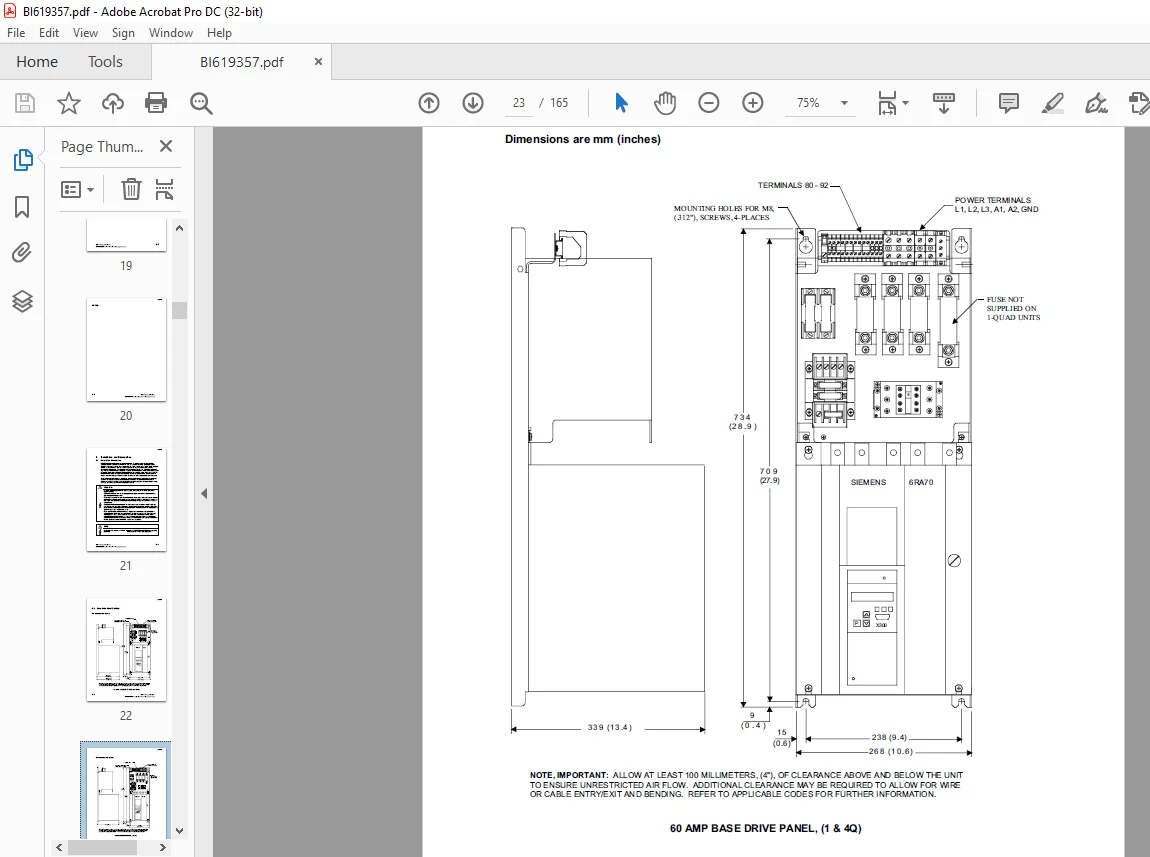The image size is (1150, 857).
Task: Close the Page Thumbnails panel
Action: coord(166,146)
